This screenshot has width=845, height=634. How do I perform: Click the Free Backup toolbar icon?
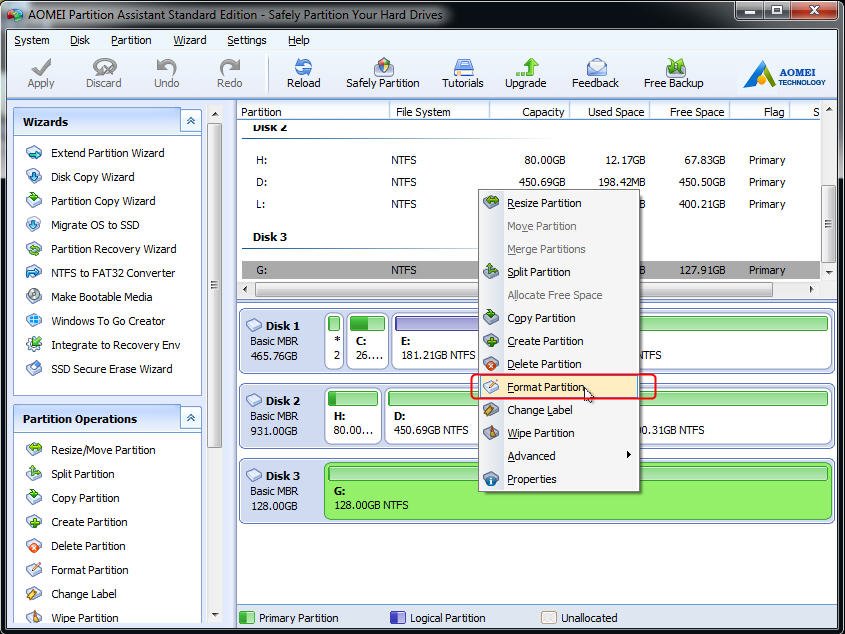pos(673,73)
